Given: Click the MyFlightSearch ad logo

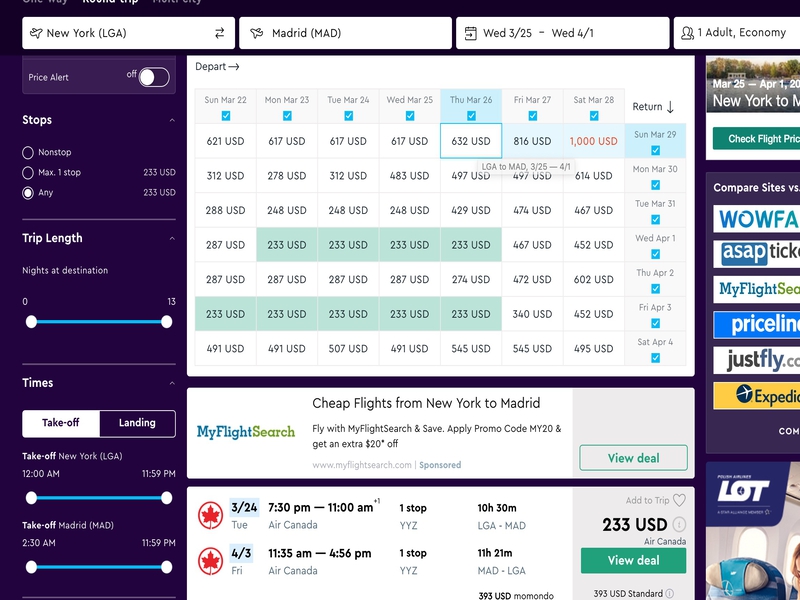Looking at the screenshot, I should 246,432.
